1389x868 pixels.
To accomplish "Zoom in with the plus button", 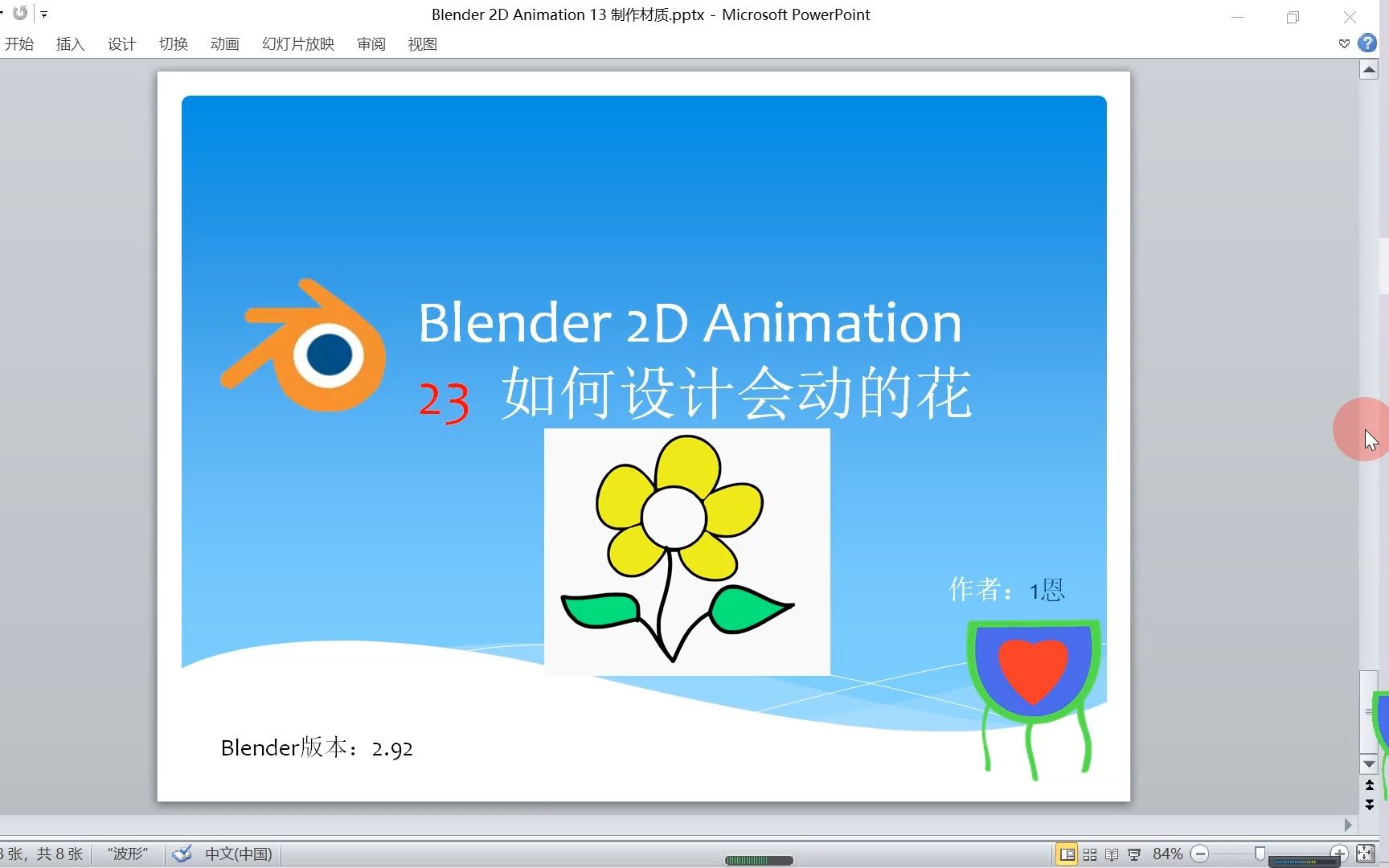I will pos(1338,854).
